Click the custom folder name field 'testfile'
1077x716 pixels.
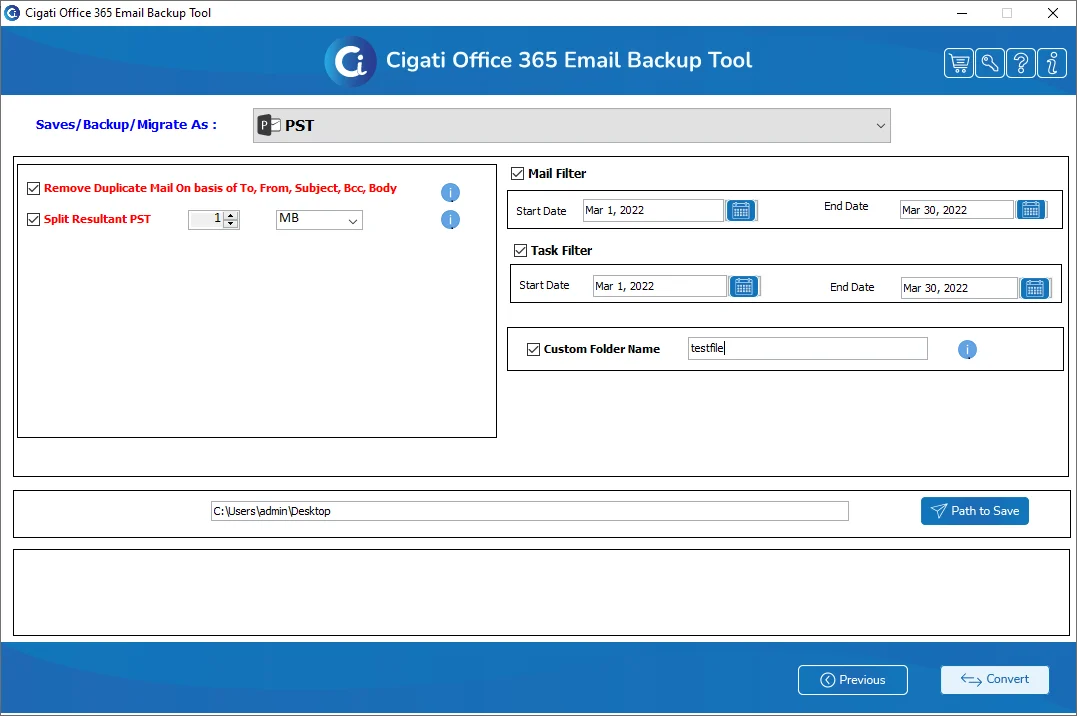808,348
